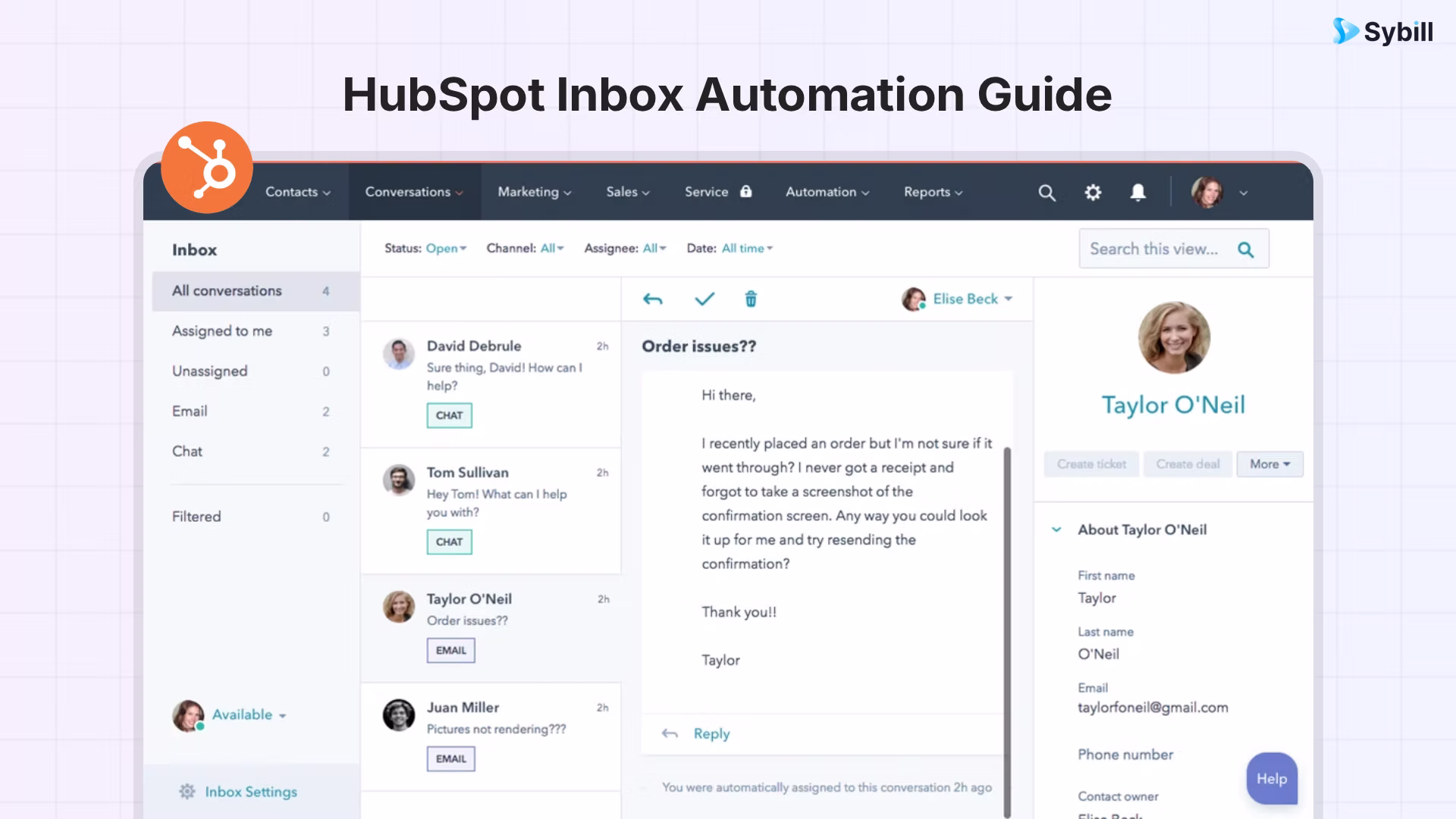Open the Contacts menu

298,193
